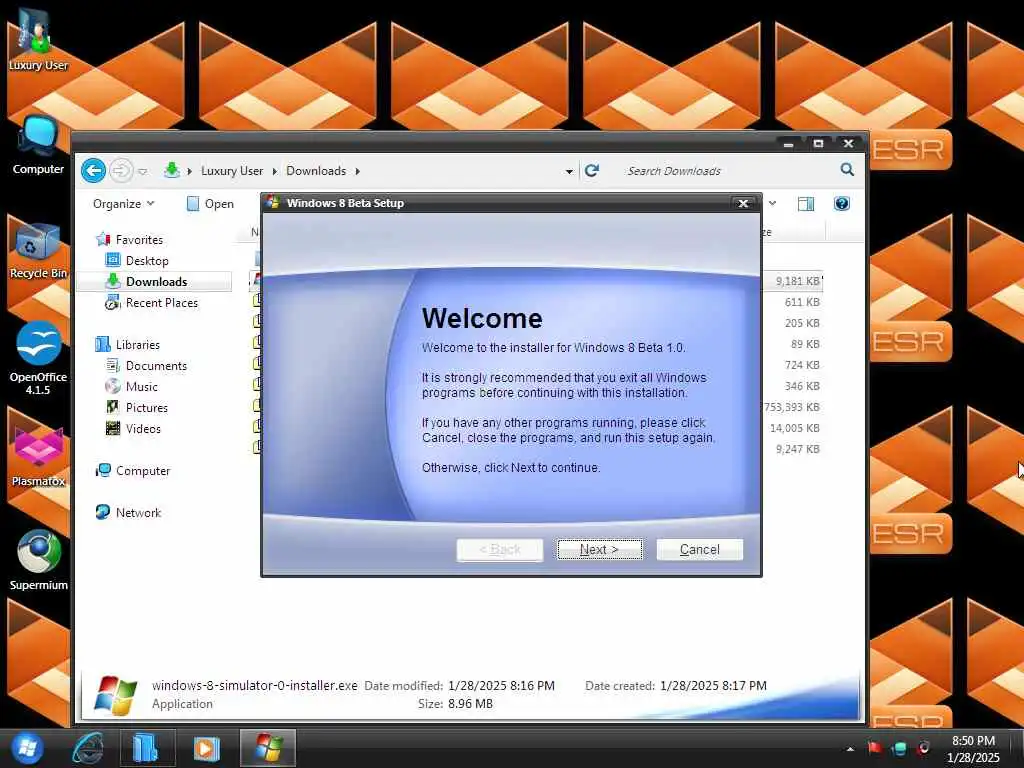The image size is (1024, 768).
Task: Select the Supermium desktop icon
Action: click(38, 560)
